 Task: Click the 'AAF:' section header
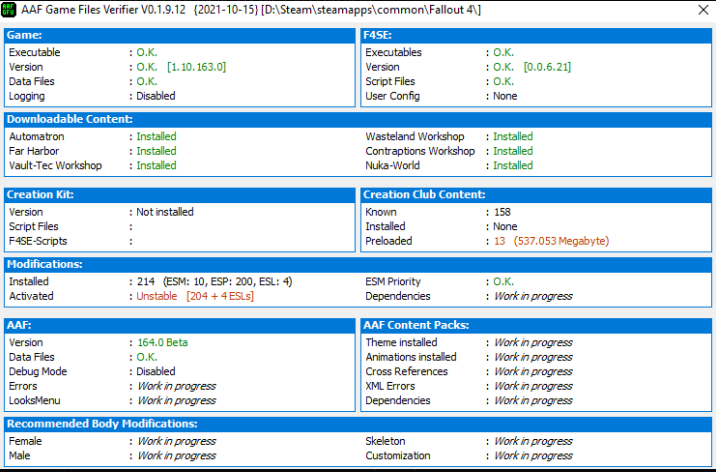179,325
